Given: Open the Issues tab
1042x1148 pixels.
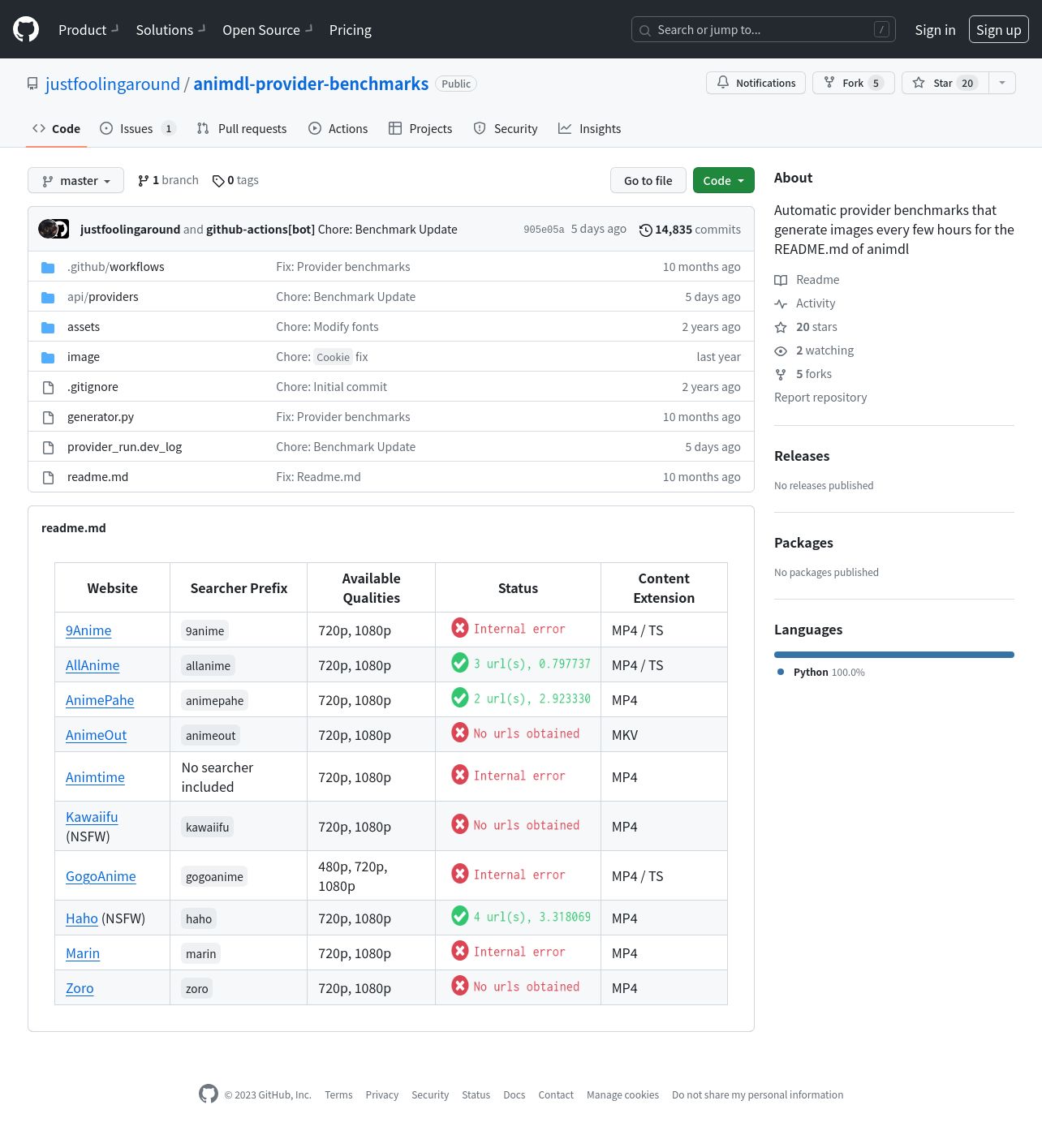Looking at the screenshot, I should coord(137,128).
